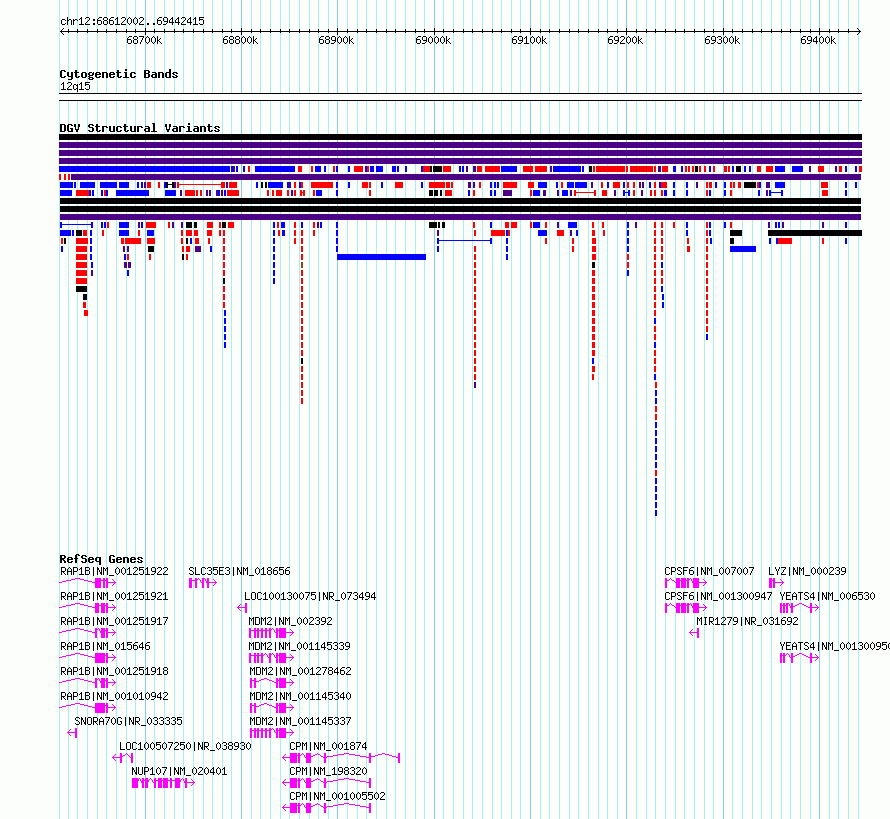Click the LYZ|NM_000239 label

[807, 571]
